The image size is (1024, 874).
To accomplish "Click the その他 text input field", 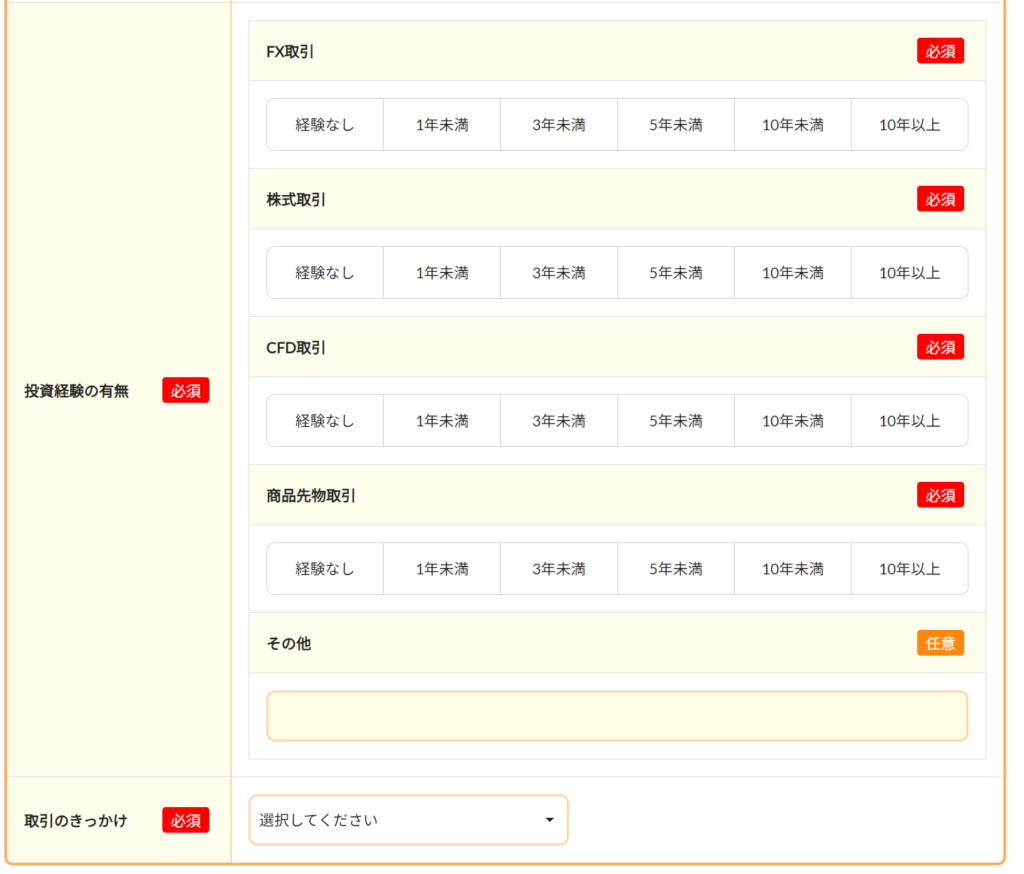I will 617,716.
